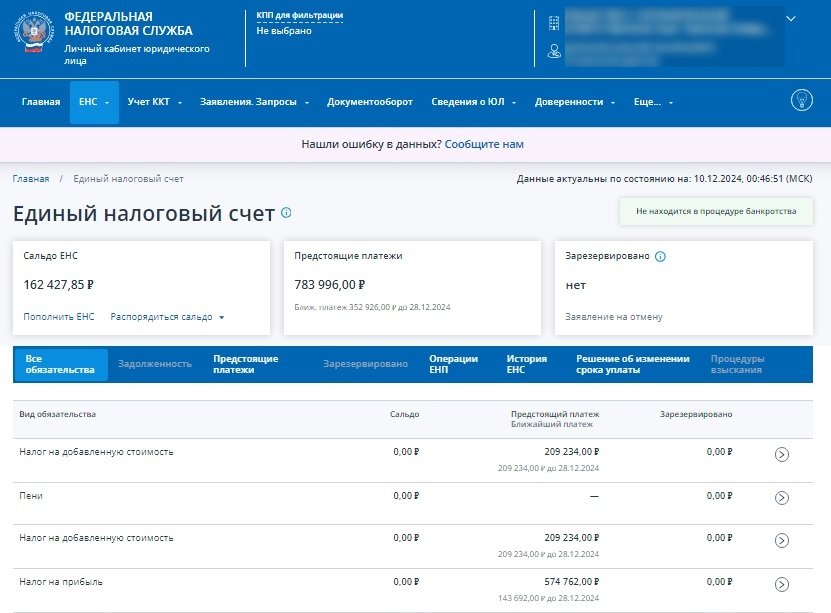This screenshot has width=831, height=613.
Task: Click Главная in the breadcrumb
Action: click(x=31, y=179)
